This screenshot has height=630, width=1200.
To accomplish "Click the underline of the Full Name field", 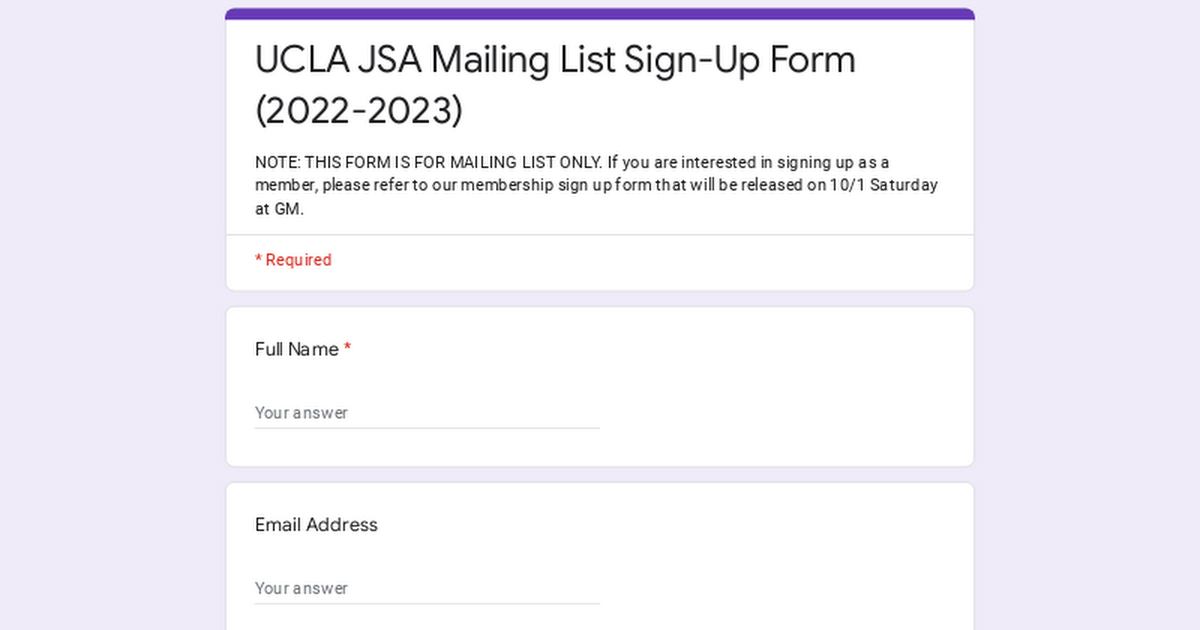I will (x=427, y=428).
